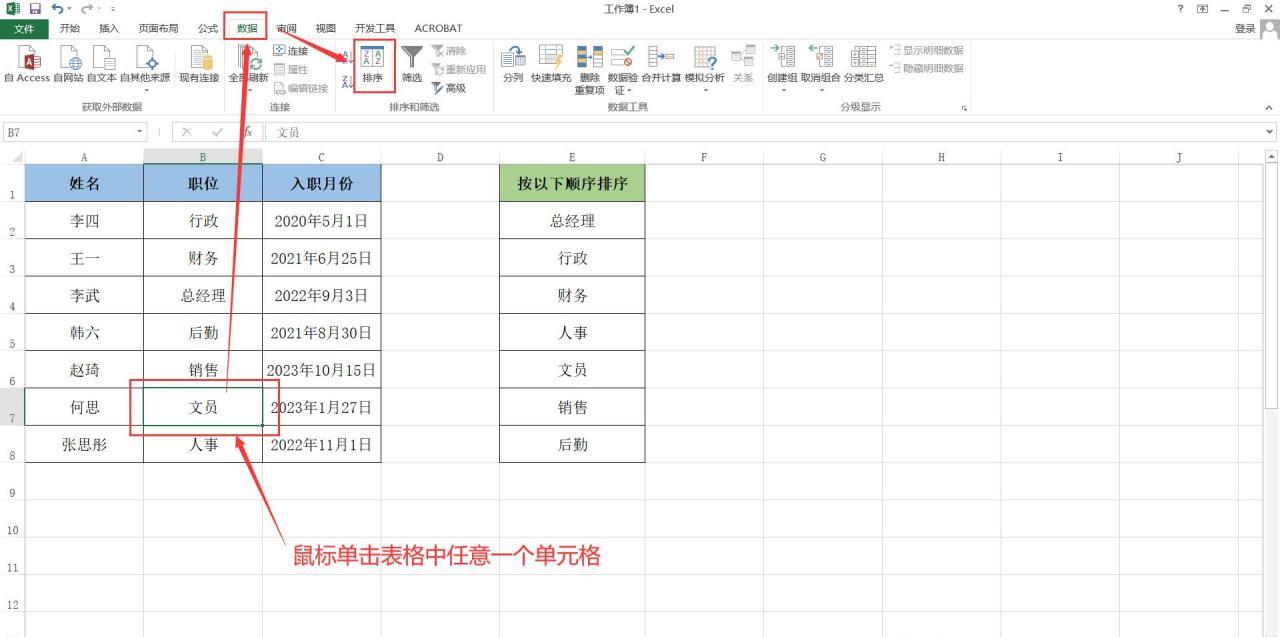Select the 姓名 header cell
This screenshot has width=1280, height=637.
click(x=84, y=184)
